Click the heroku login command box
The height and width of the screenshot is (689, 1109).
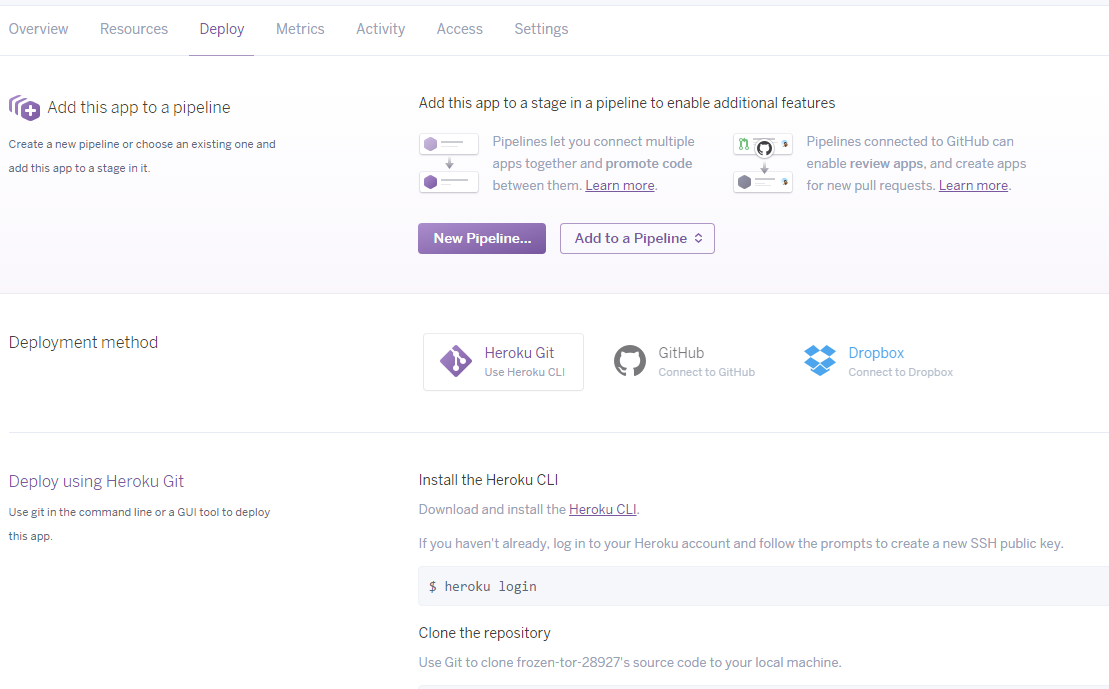point(763,586)
